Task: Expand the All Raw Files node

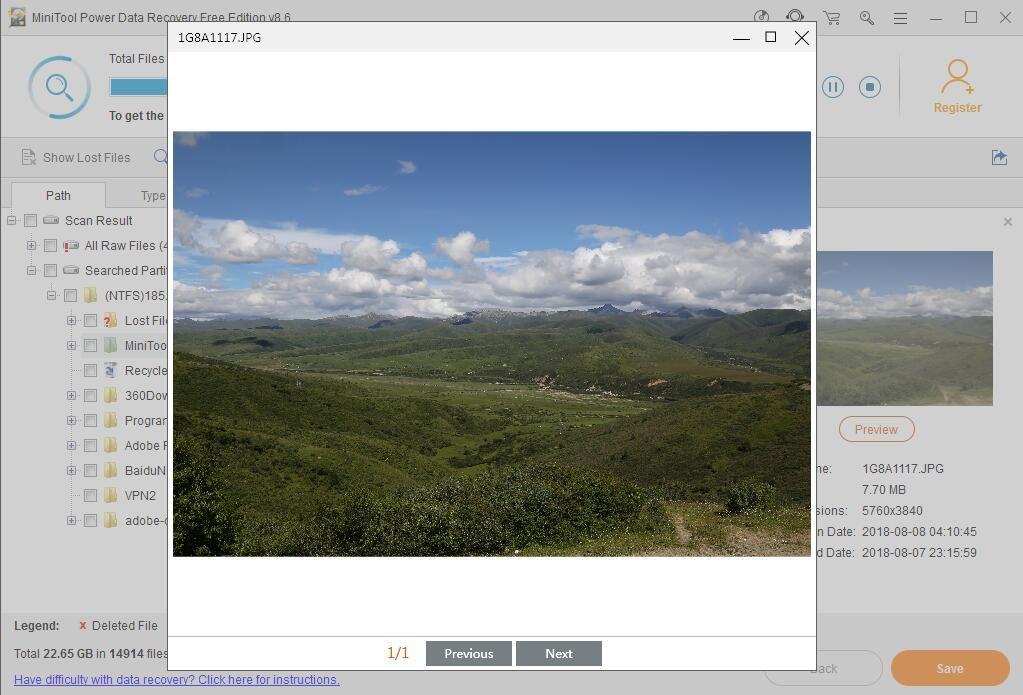Action: click(31, 246)
